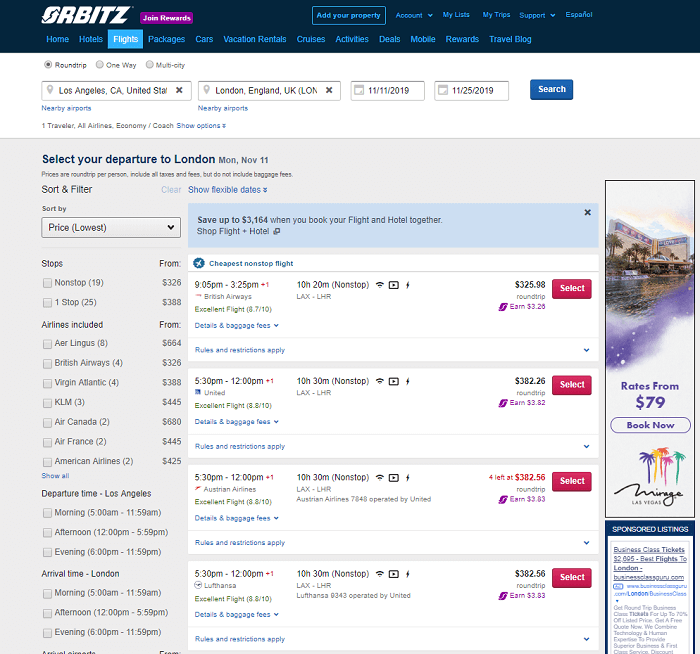Open Nearby airports under Los Angeles
700x654 pixels.
(66, 108)
